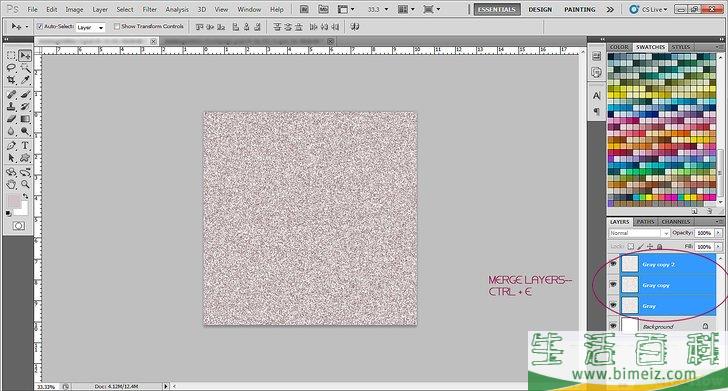Select the Magic Wand tool
Viewport: 728px width, 391px height.
click(25, 68)
